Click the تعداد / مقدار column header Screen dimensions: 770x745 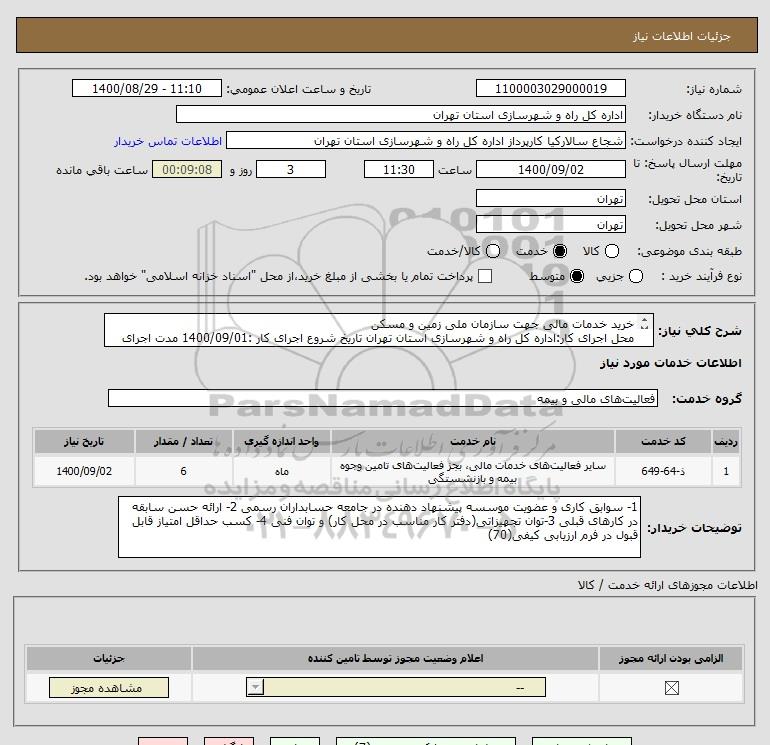(183, 441)
